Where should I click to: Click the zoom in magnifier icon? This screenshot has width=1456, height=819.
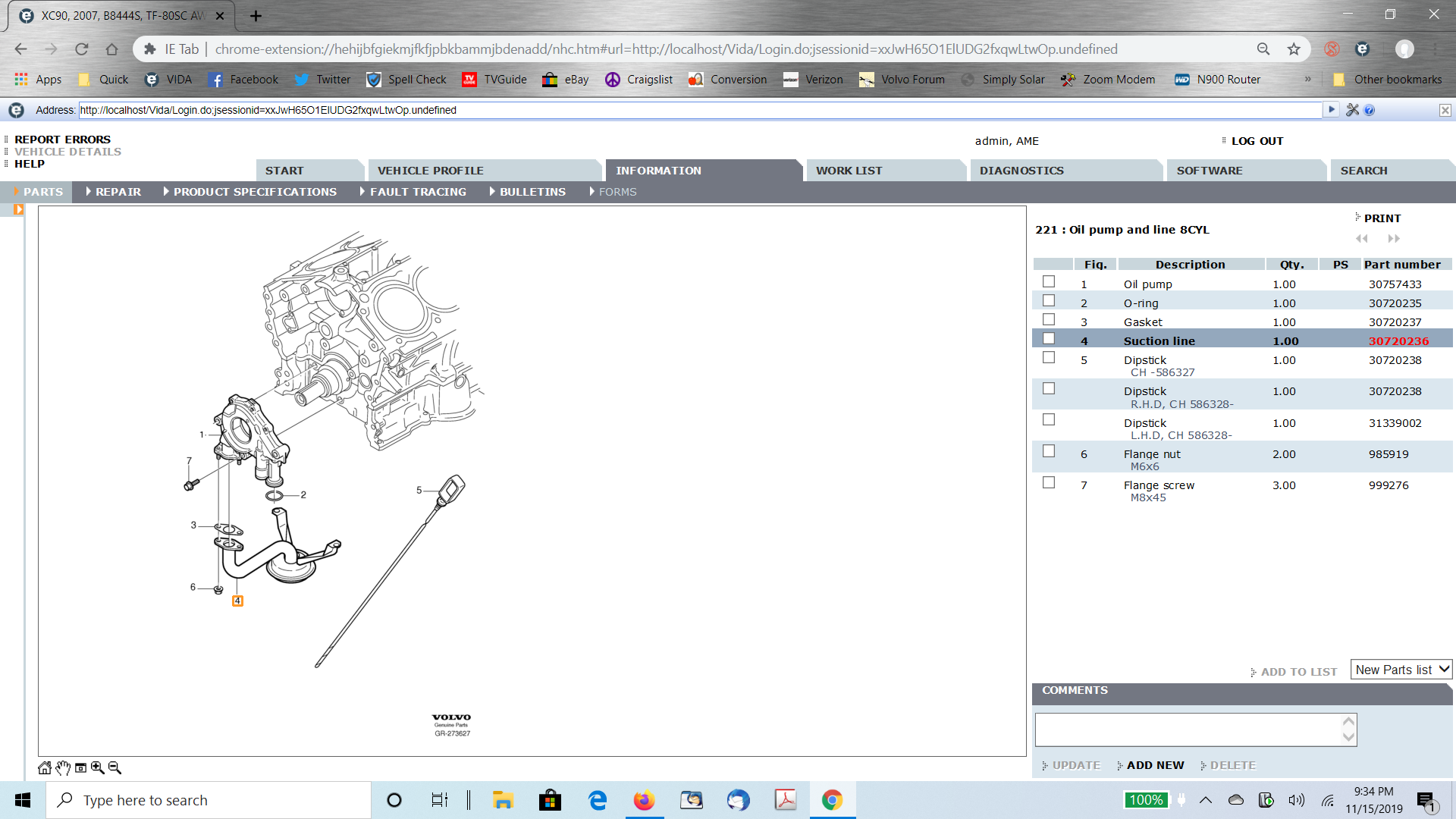(x=98, y=767)
